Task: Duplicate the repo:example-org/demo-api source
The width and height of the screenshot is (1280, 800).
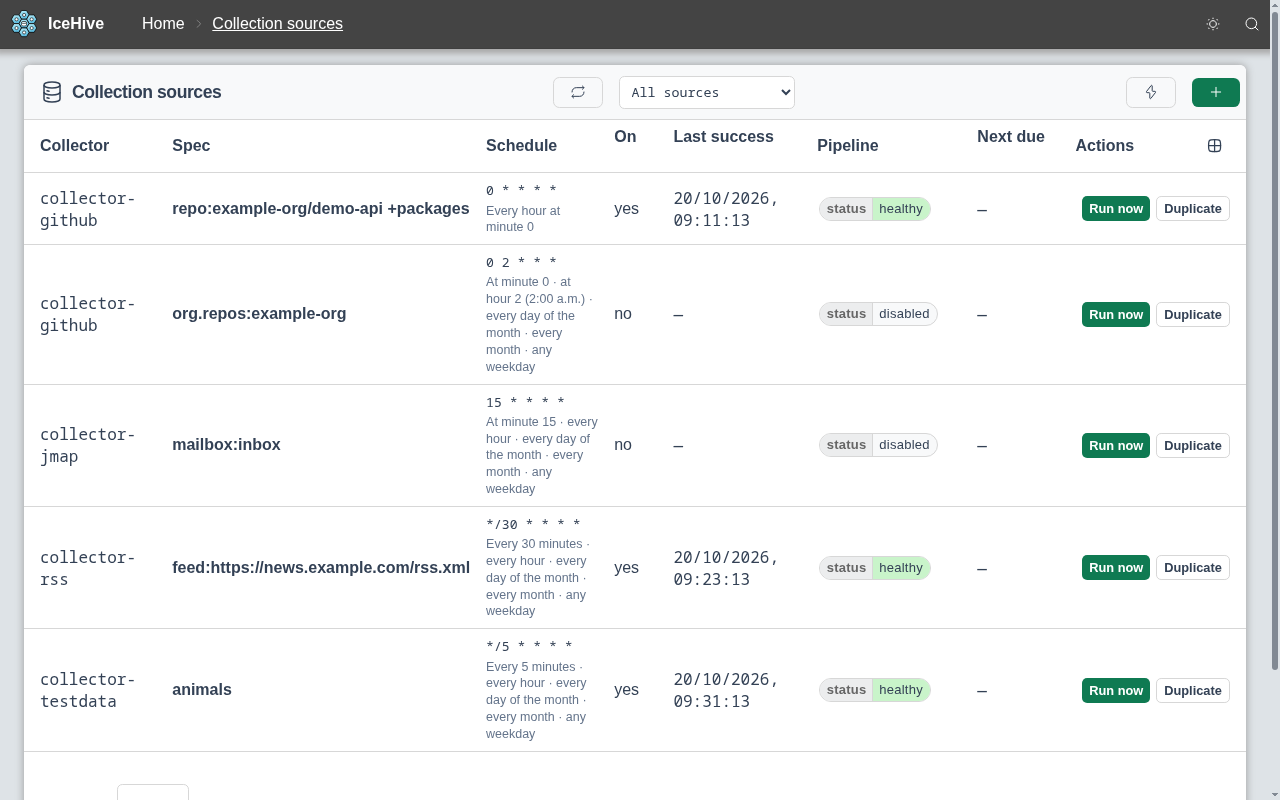Action: [x=1193, y=208]
